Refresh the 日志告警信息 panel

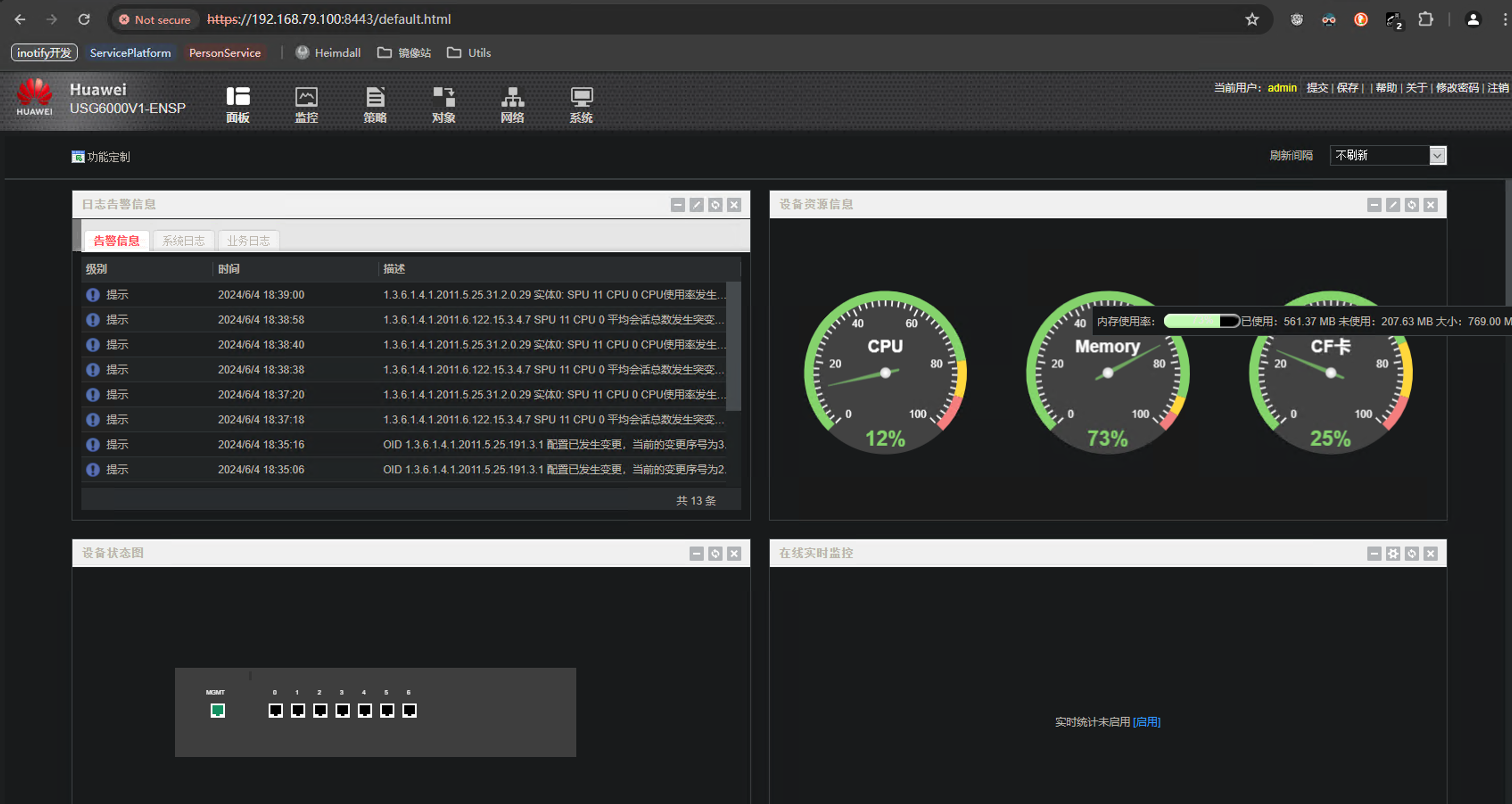point(715,205)
